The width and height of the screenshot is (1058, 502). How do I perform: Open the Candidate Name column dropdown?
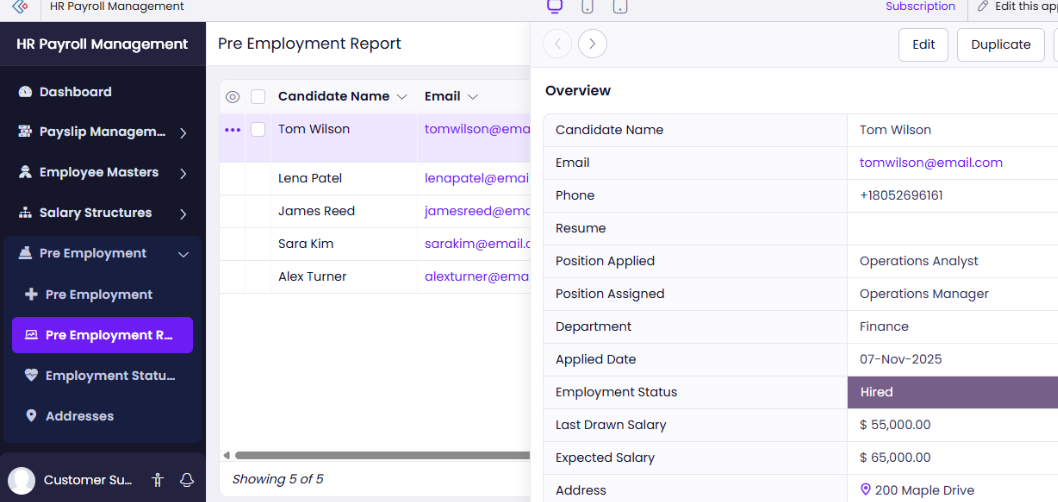pos(402,97)
